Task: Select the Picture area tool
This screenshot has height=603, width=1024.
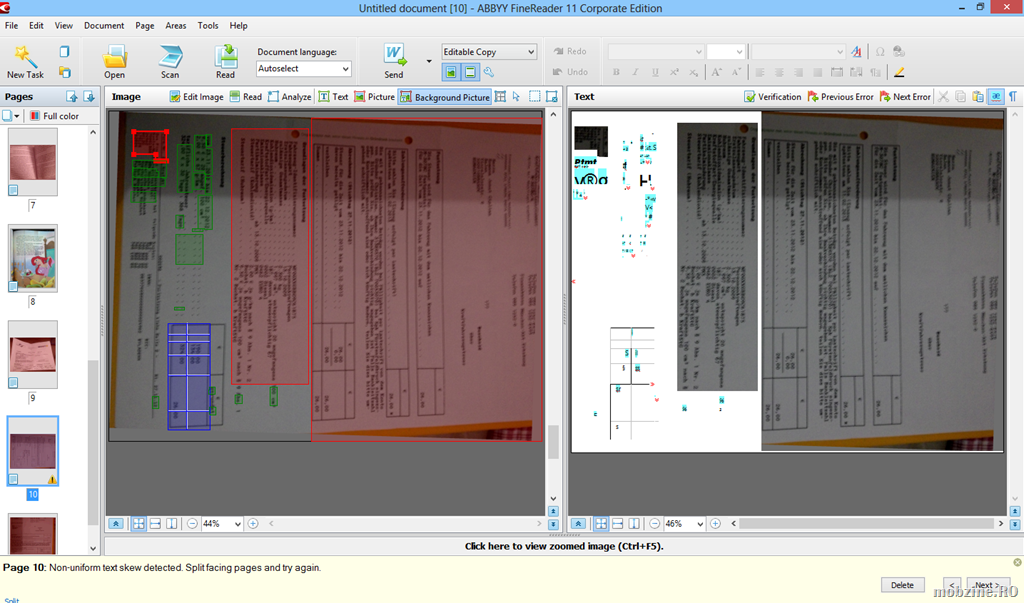Action: pyautogui.click(x=374, y=97)
